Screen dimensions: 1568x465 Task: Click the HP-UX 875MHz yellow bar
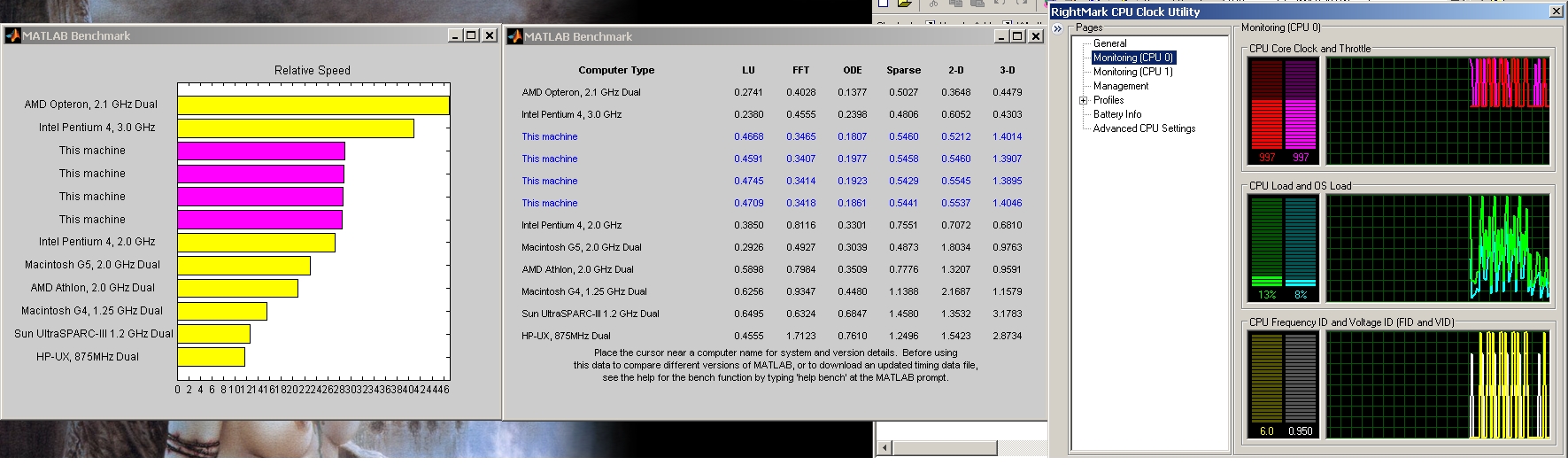click(x=212, y=357)
